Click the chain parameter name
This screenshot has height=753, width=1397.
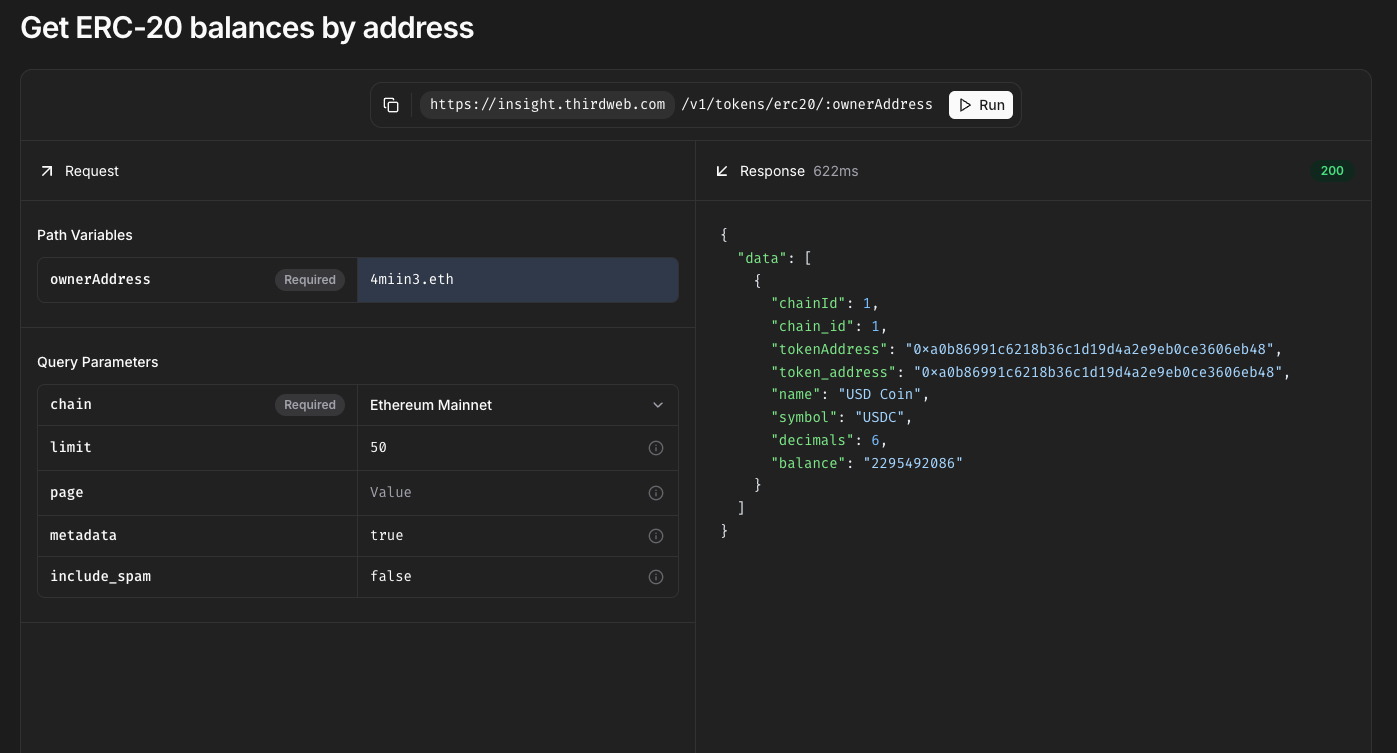[71, 405]
